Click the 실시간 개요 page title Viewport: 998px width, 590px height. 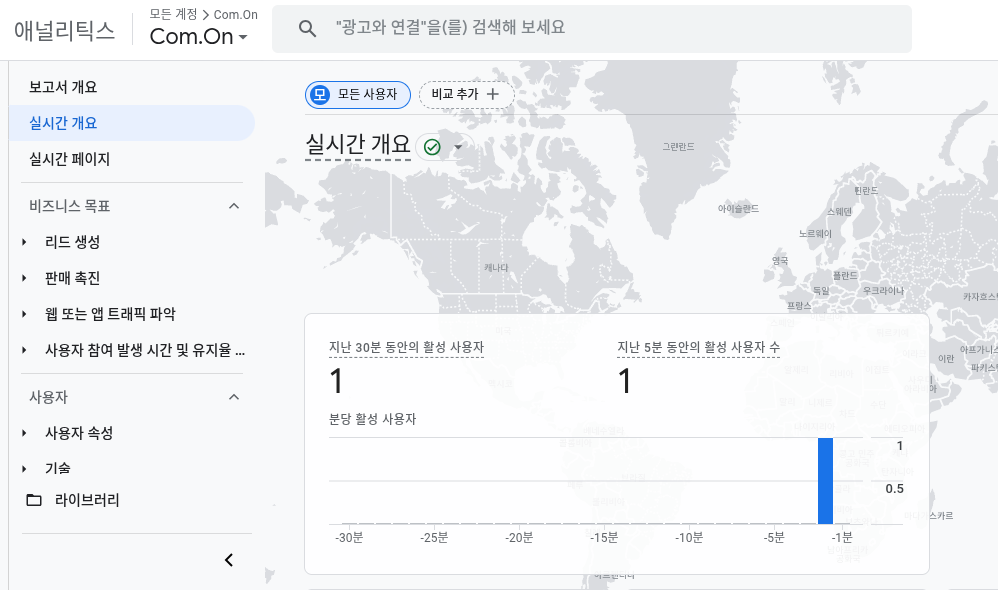358,144
